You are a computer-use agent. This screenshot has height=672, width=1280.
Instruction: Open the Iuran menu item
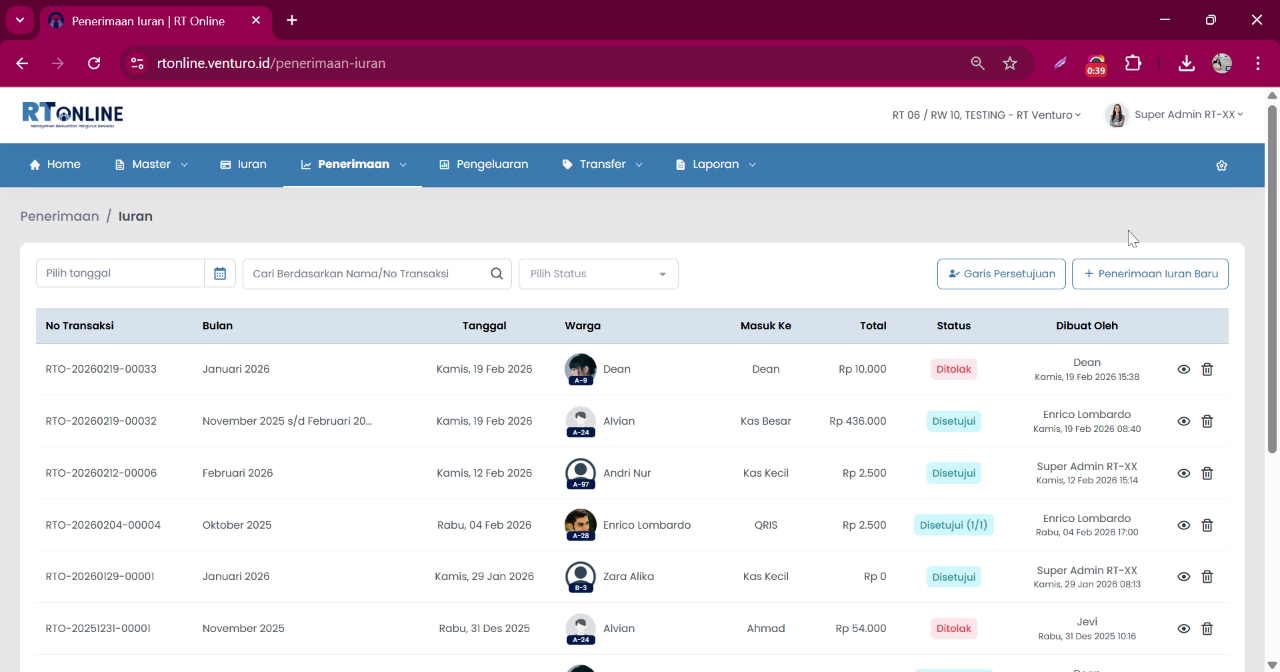coord(244,165)
